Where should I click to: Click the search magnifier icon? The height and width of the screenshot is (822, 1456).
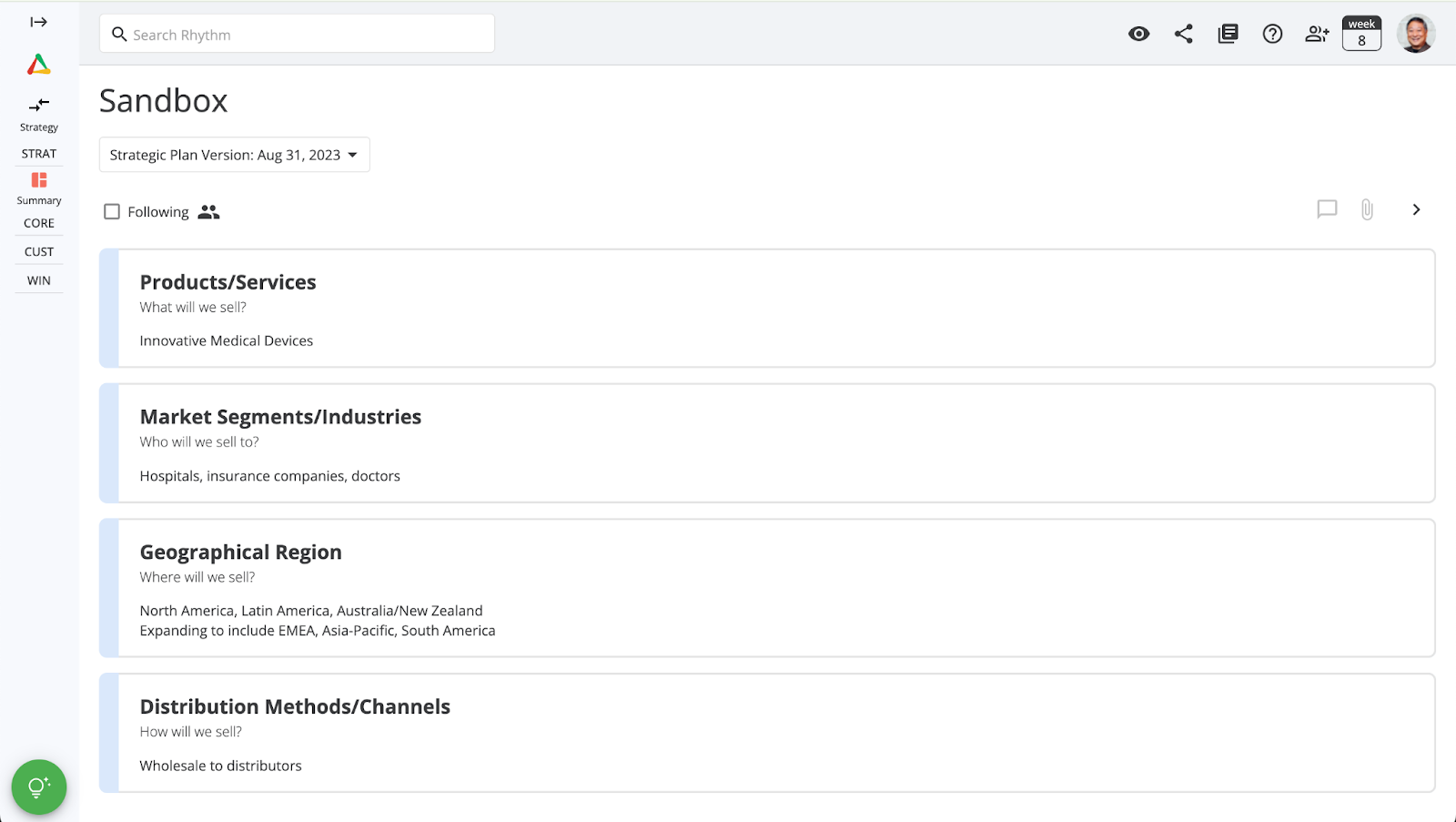pyautogui.click(x=119, y=35)
